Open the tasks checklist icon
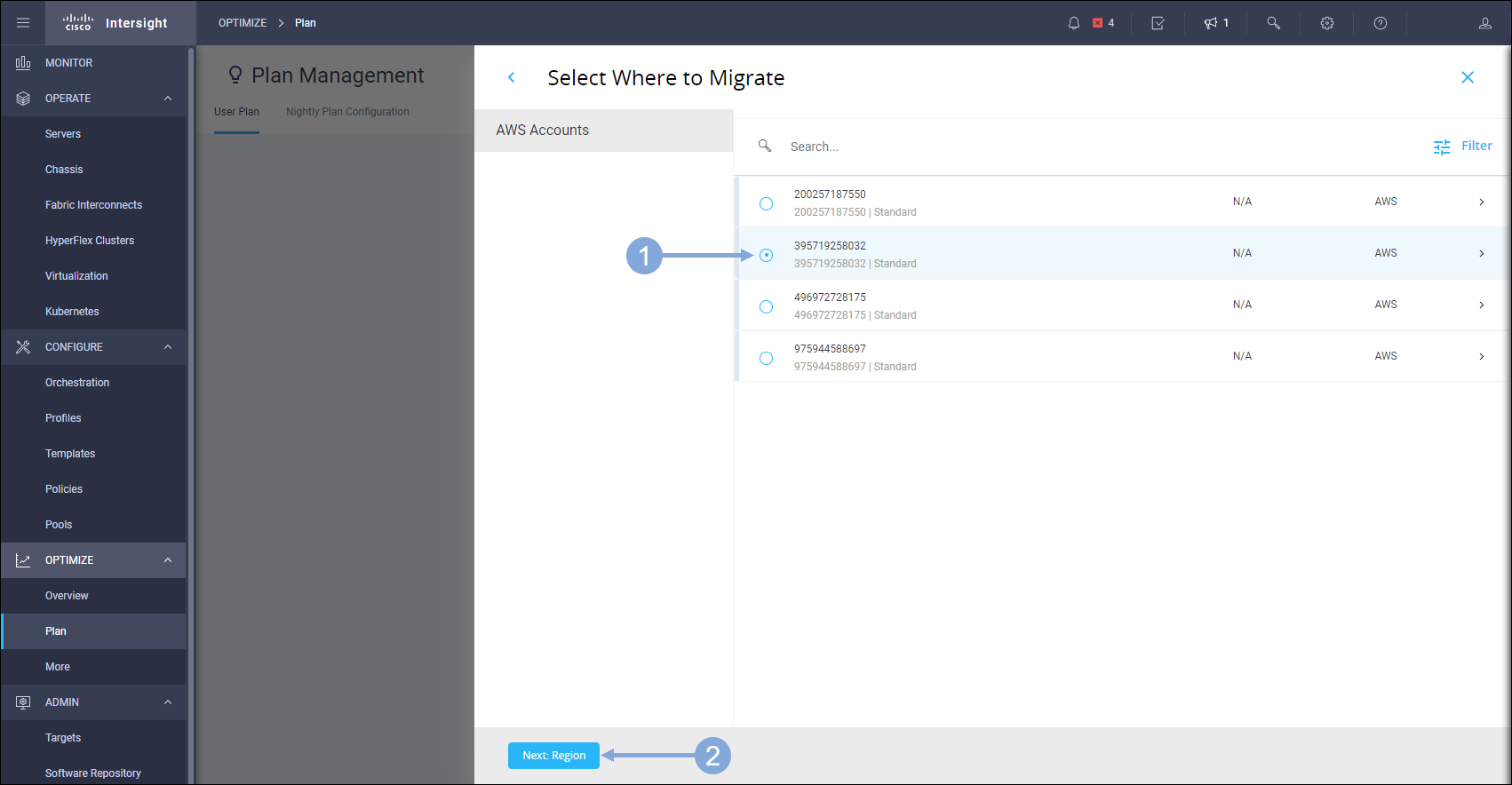The width and height of the screenshot is (1512, 785). [1158, 23]
